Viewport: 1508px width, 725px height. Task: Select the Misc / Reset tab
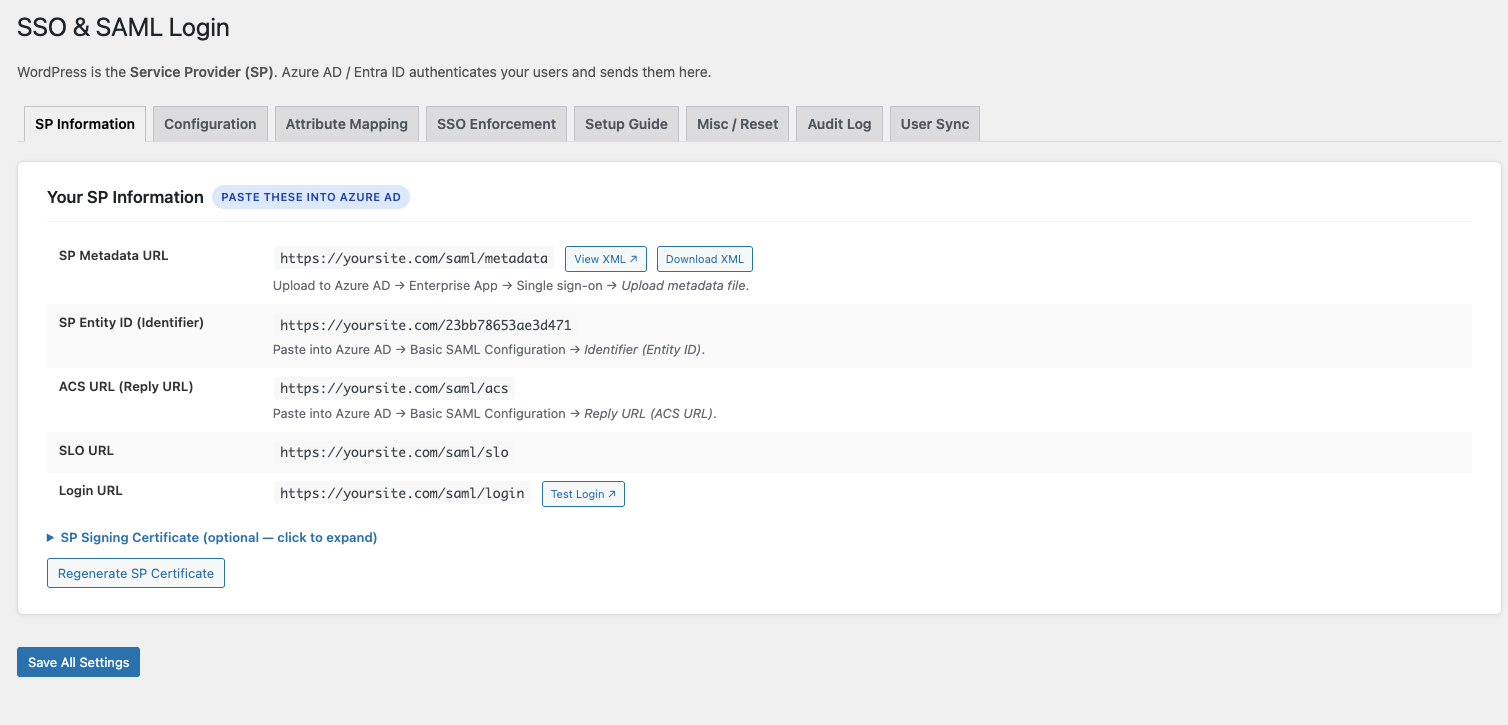pos(738,124)
